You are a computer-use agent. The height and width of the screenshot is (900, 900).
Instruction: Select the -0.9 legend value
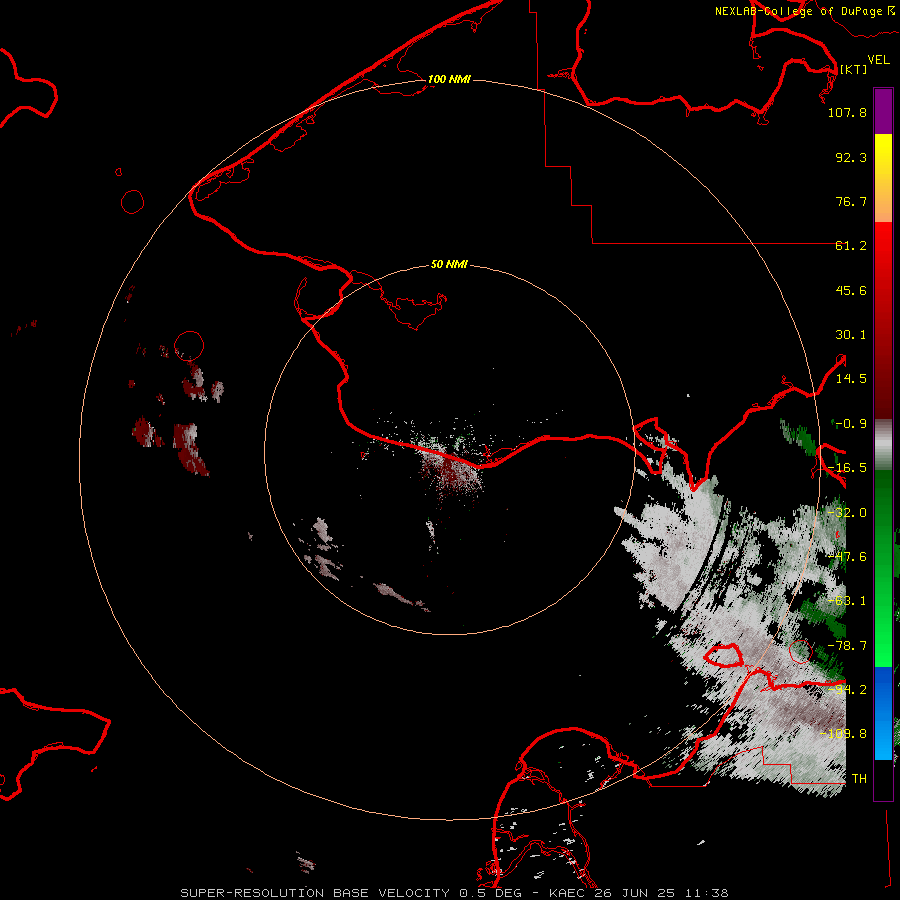click(849, 424)
